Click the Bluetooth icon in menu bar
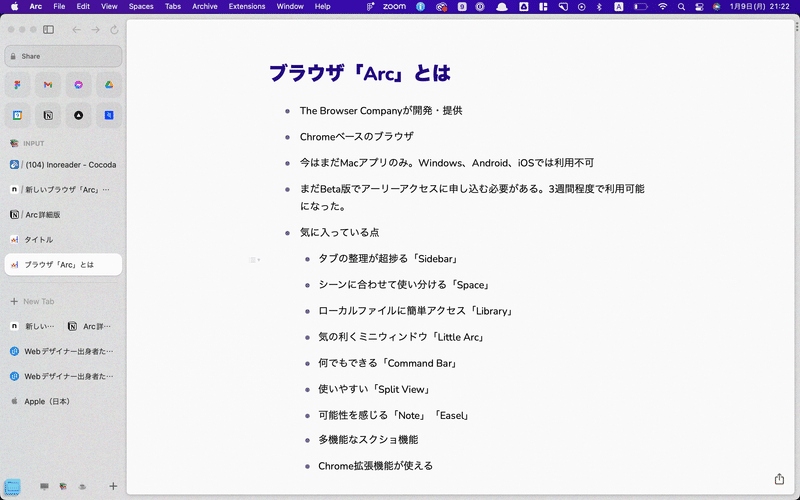 click(x=599, y=7)
